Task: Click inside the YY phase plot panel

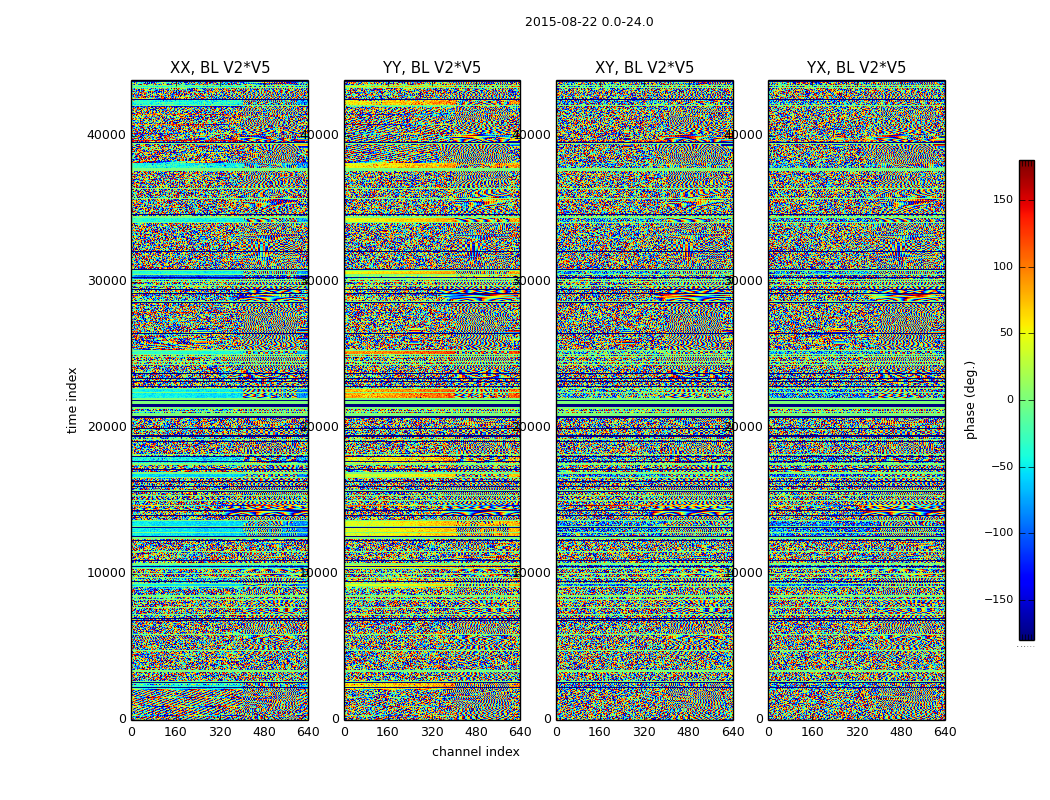Action: coord(432,400)
